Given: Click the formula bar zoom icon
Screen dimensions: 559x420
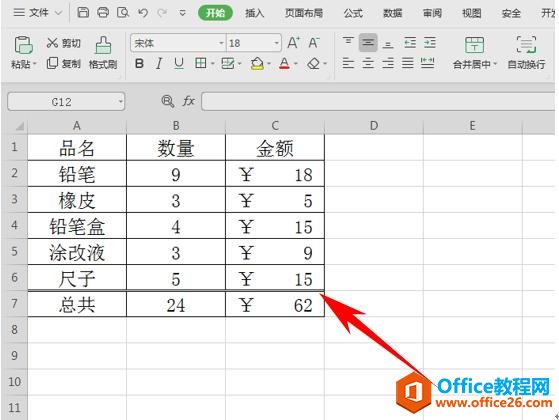Looking at the screenshot, I should click(x=167, y=102).
